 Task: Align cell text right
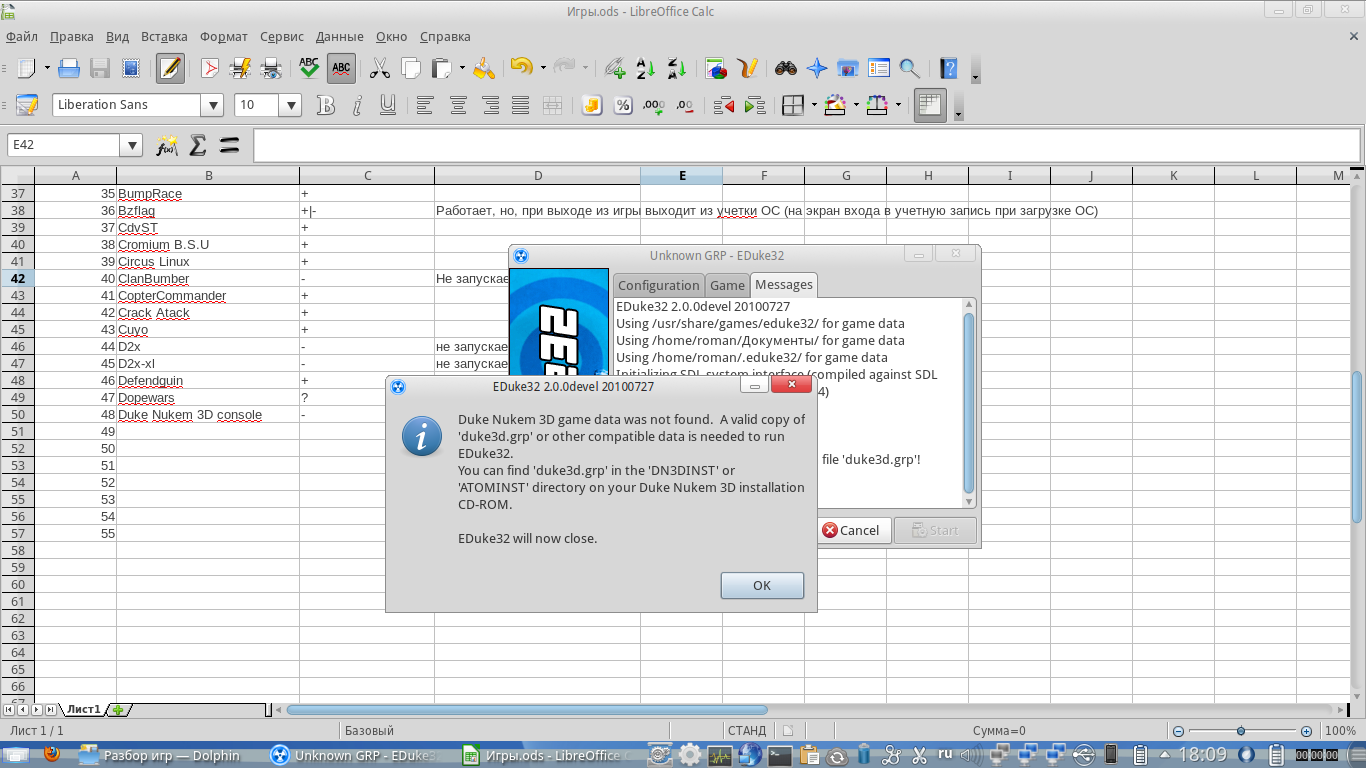[490, 105]
